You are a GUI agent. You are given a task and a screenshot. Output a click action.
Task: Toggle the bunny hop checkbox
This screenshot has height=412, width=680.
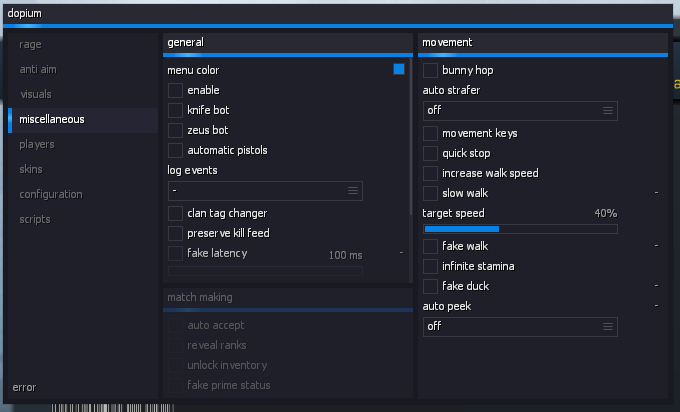click(430, 70)
